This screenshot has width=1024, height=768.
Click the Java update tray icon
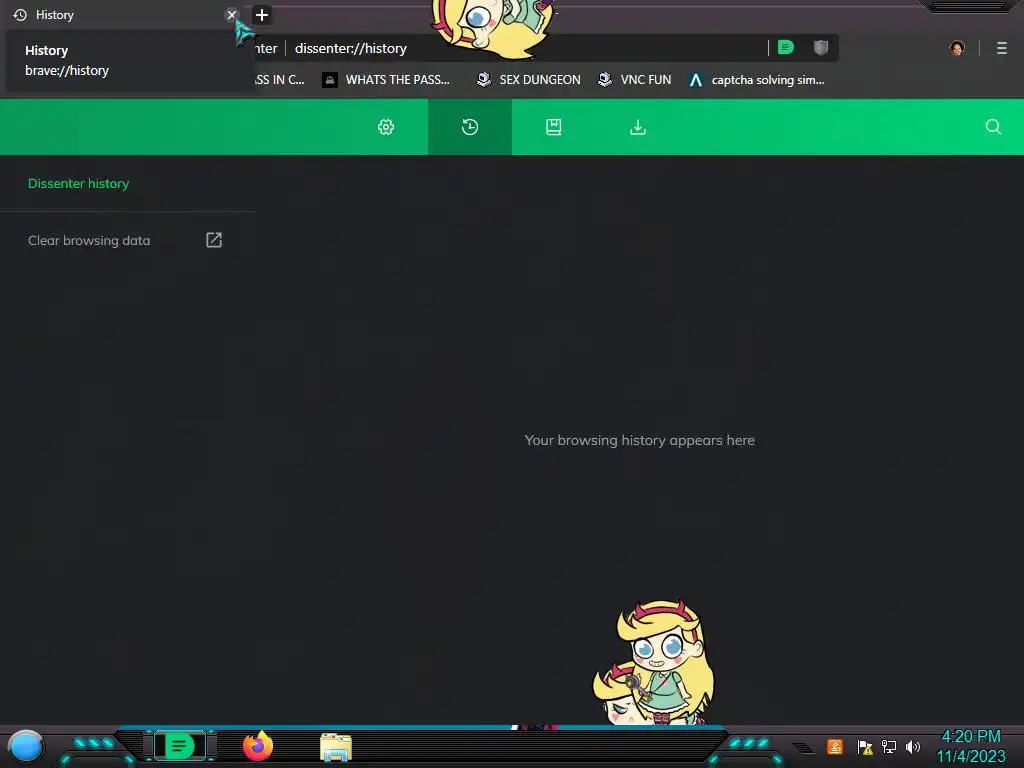click(x=835, y=746)
